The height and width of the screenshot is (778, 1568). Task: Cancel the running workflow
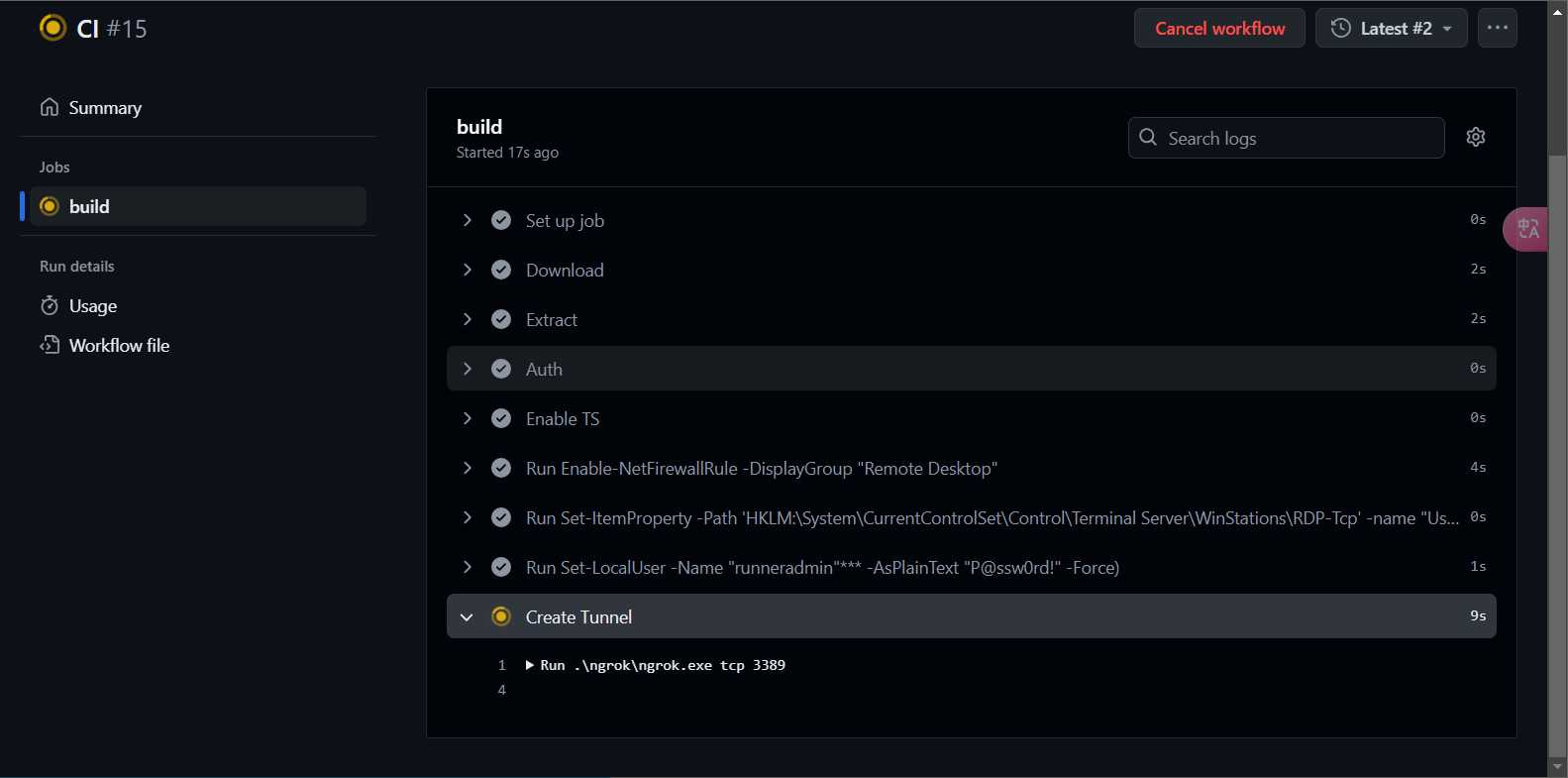tap(1219, 28)
